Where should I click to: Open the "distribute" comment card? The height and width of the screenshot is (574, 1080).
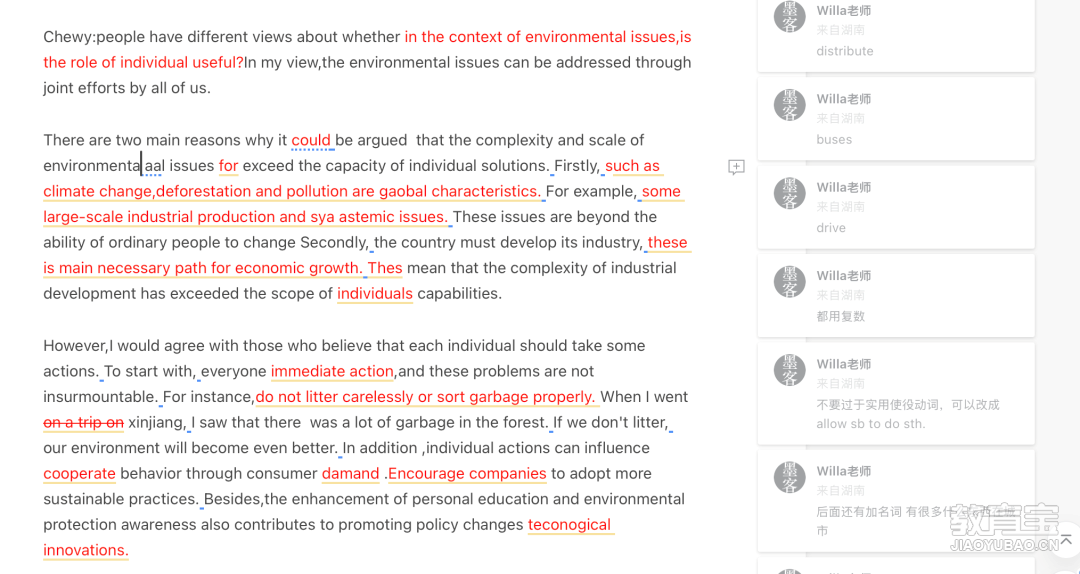[x=896, y=34]
